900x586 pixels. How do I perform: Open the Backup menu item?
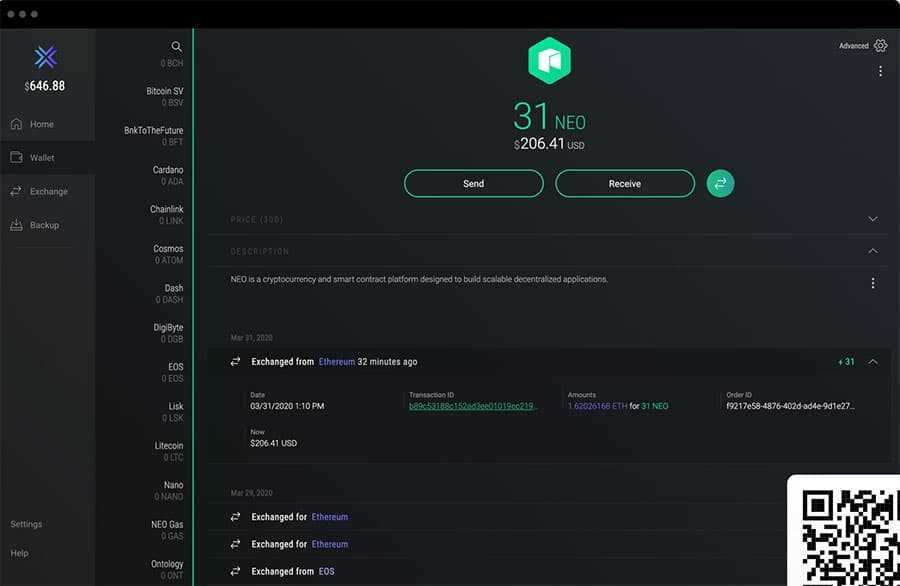(x=48, y=225)
